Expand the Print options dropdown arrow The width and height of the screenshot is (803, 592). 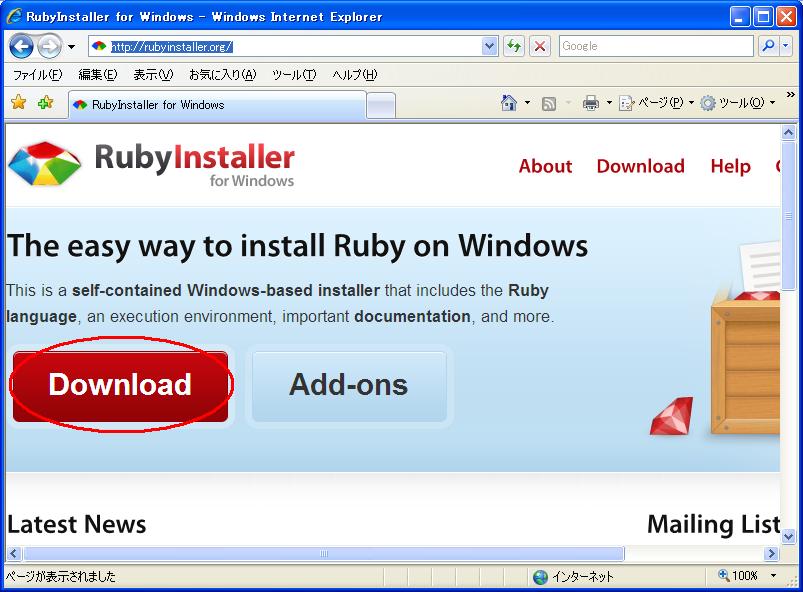pos(609,103)
